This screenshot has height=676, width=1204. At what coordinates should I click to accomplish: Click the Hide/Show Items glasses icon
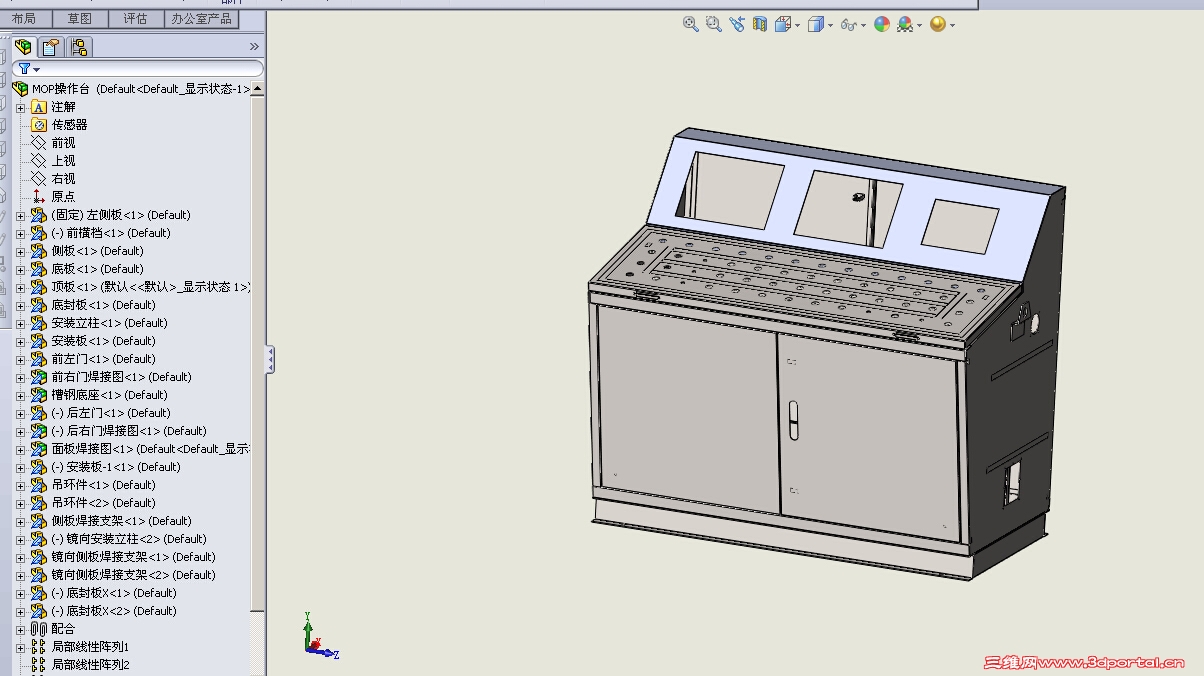(x=849, y=24)
